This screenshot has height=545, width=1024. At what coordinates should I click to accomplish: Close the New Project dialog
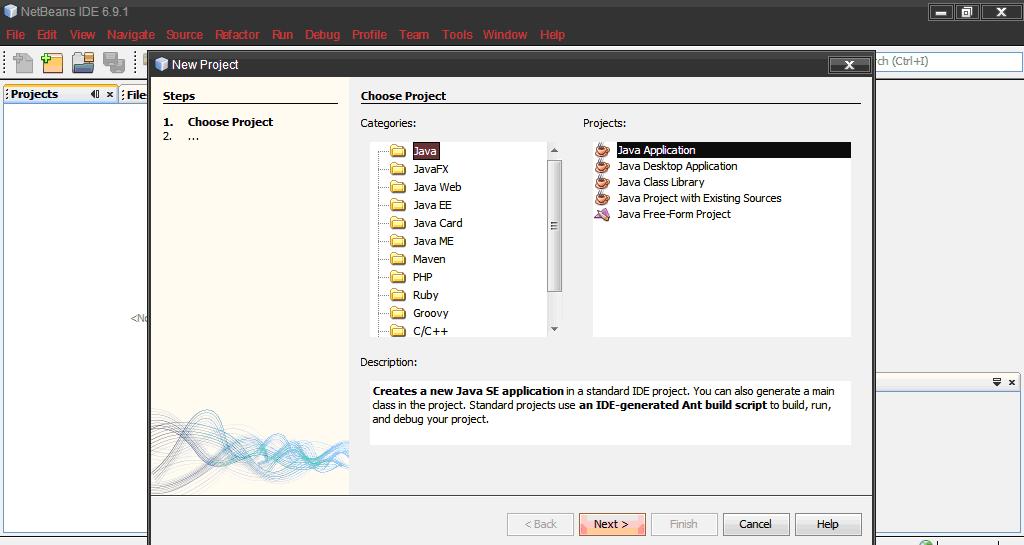849,65
